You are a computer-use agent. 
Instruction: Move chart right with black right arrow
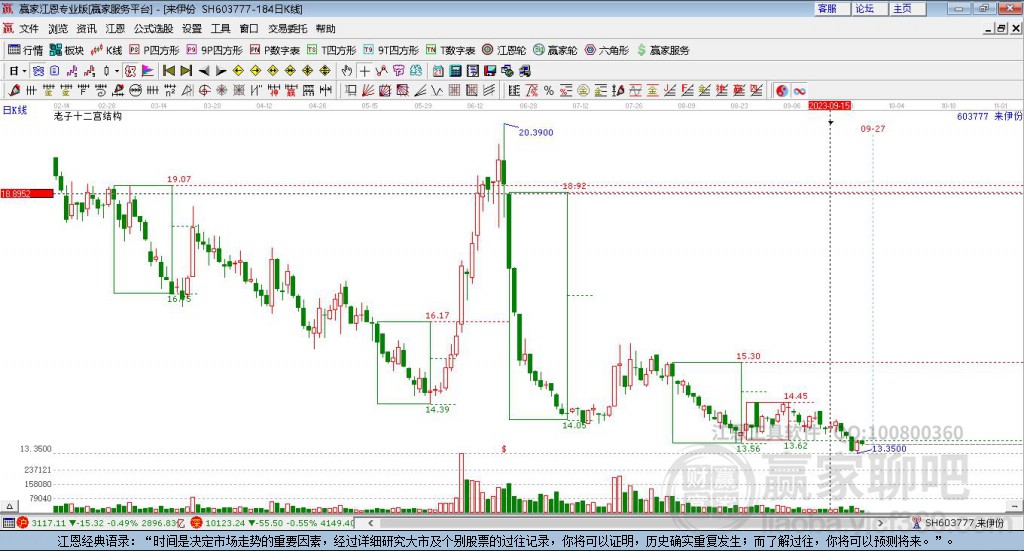[x=221, y=71]
